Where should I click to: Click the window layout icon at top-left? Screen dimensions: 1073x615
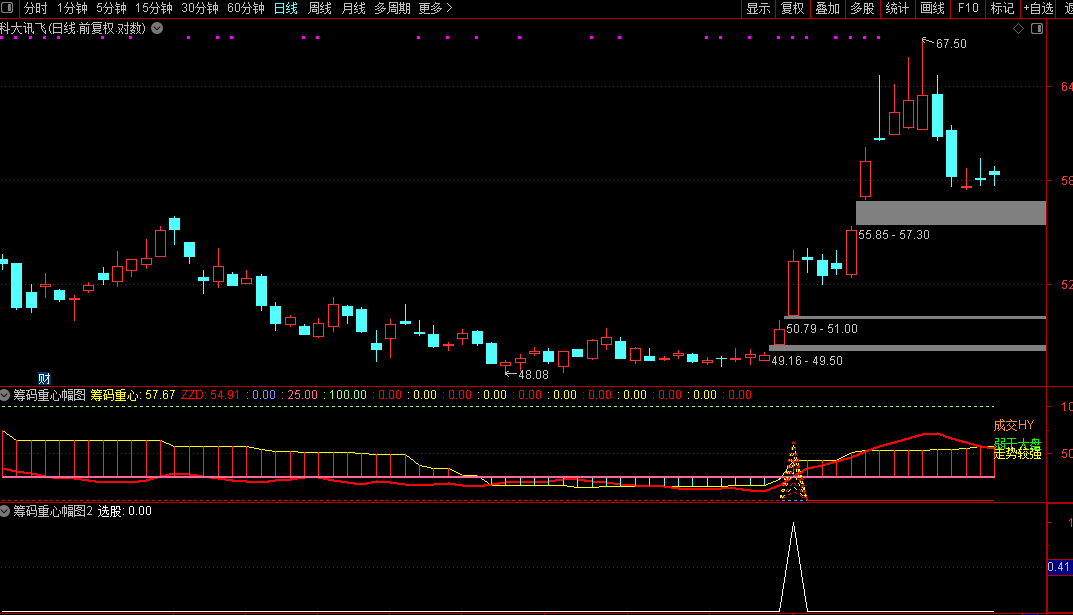click(x=7, y=8)
